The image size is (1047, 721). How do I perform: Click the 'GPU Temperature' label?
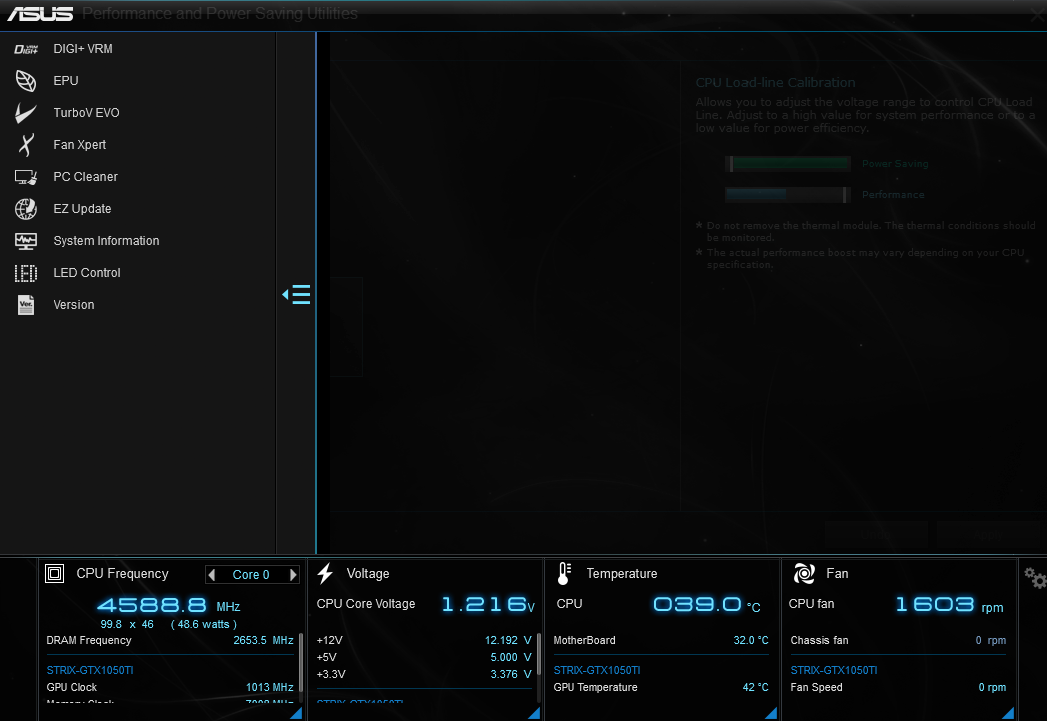(x=596, y=687)
